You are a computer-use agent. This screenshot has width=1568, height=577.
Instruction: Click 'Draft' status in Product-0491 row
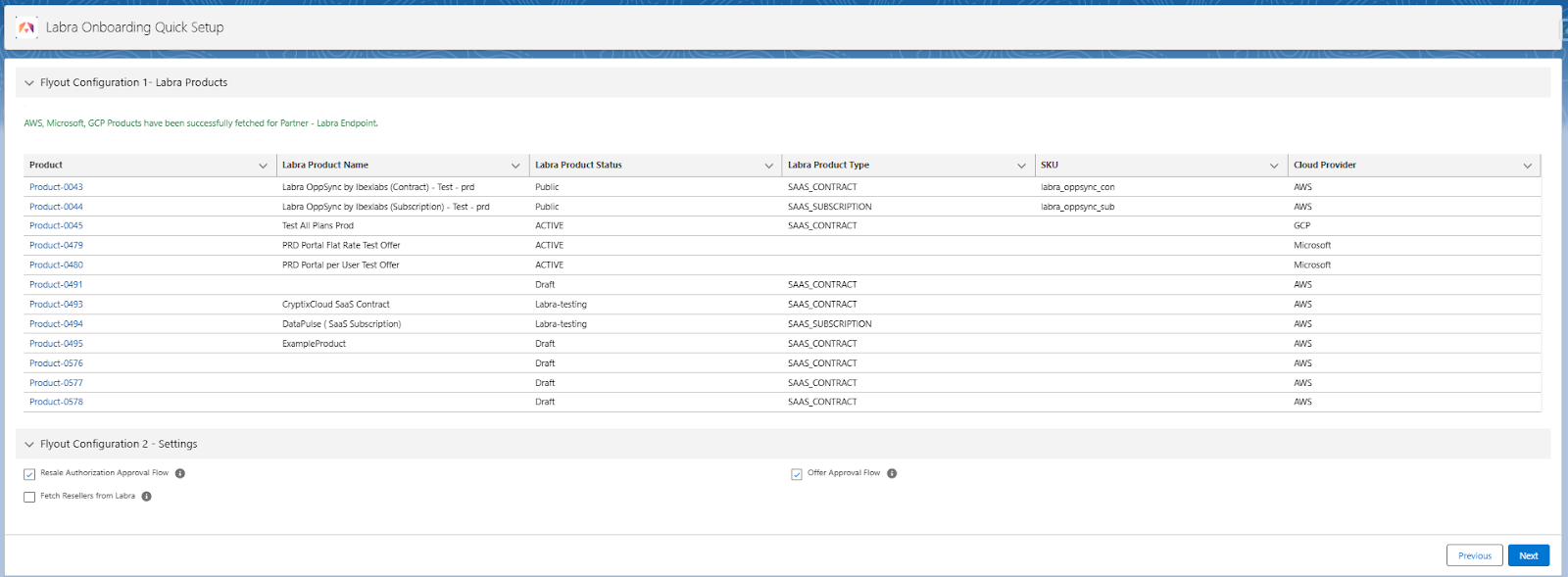(x=545, y=284)
